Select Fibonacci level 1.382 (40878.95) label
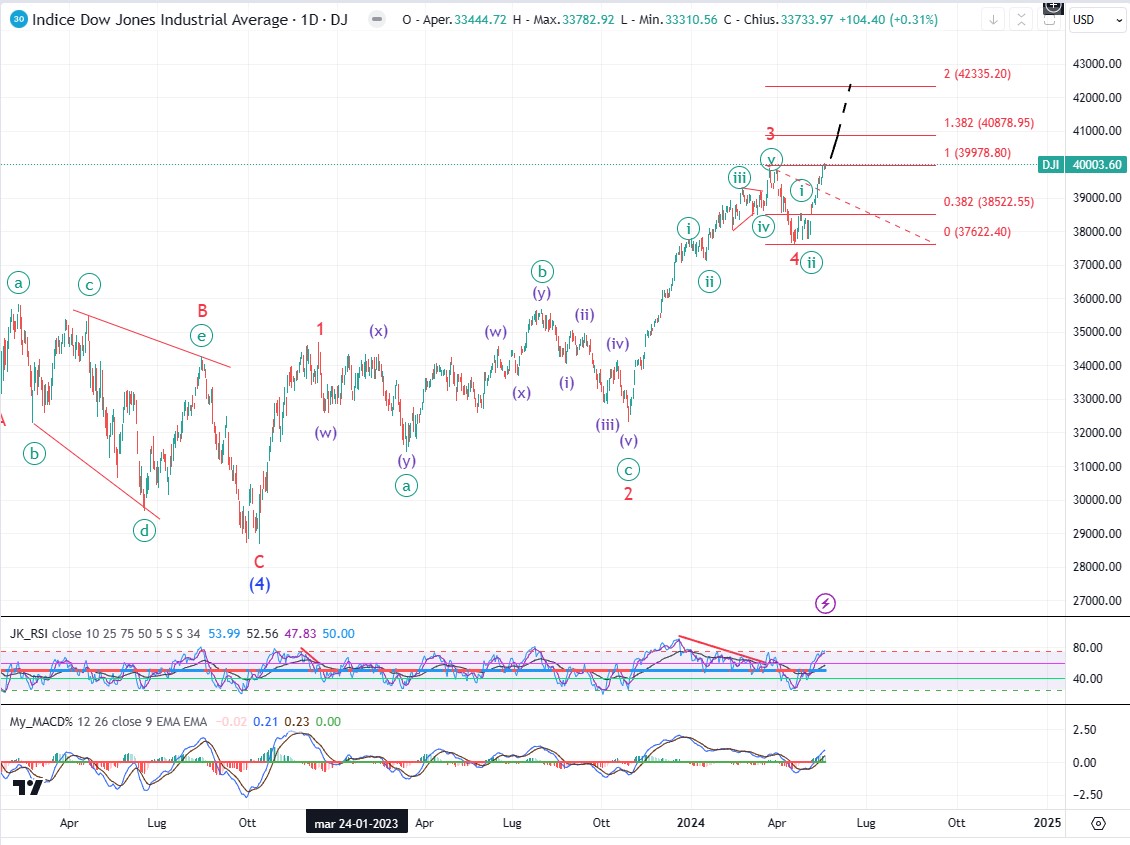This screenshot has height=845, width=1130. (x=989, y=123)
